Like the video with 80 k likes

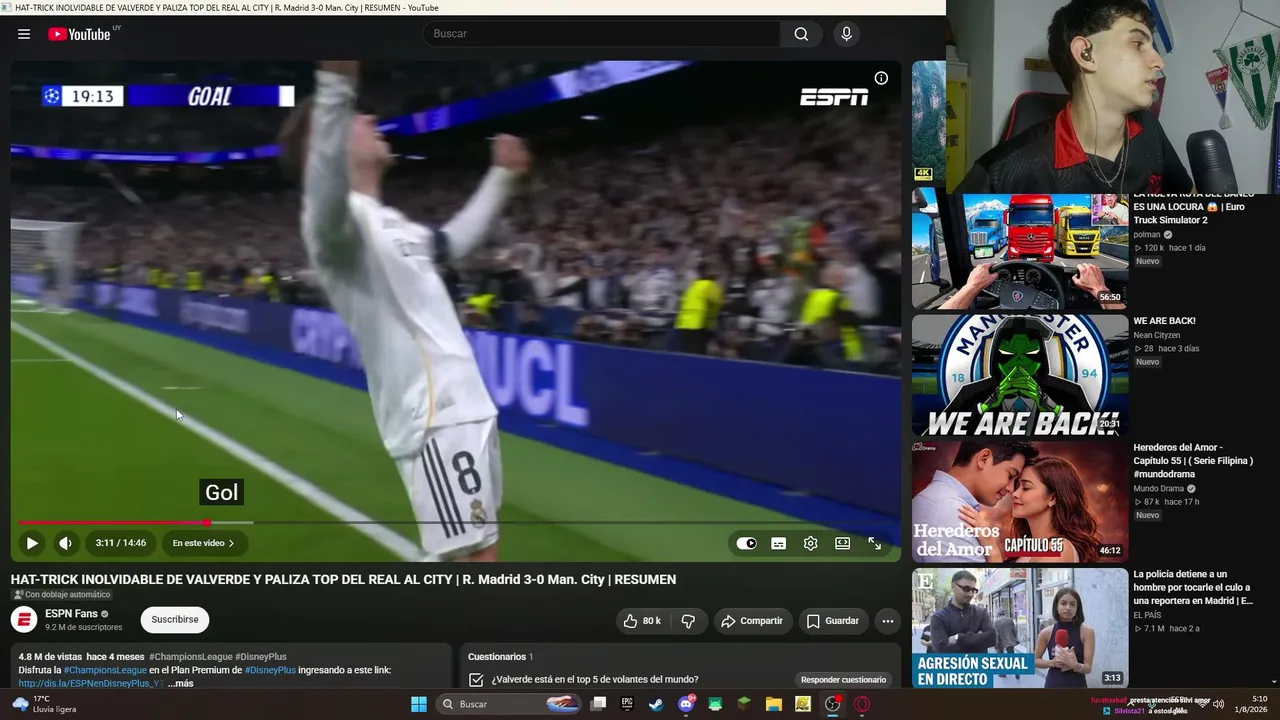(642, 621)
